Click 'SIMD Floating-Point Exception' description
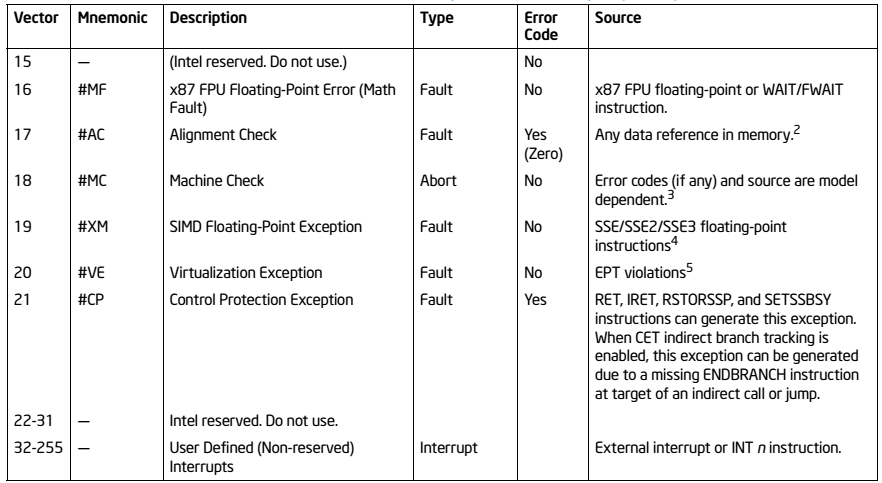Image resolution: width=882 pixels, height=483 pixels. click(266, 227)
